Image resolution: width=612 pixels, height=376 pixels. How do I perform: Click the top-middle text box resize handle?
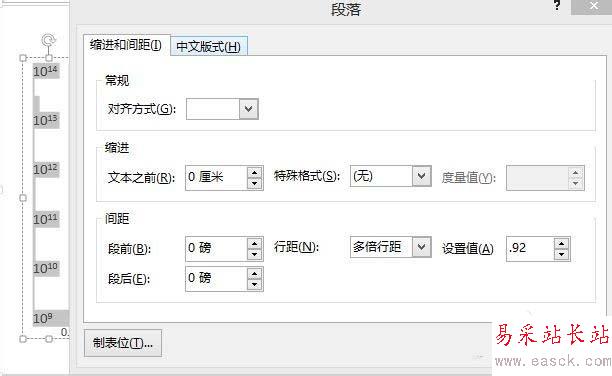(x=49, y=58)
